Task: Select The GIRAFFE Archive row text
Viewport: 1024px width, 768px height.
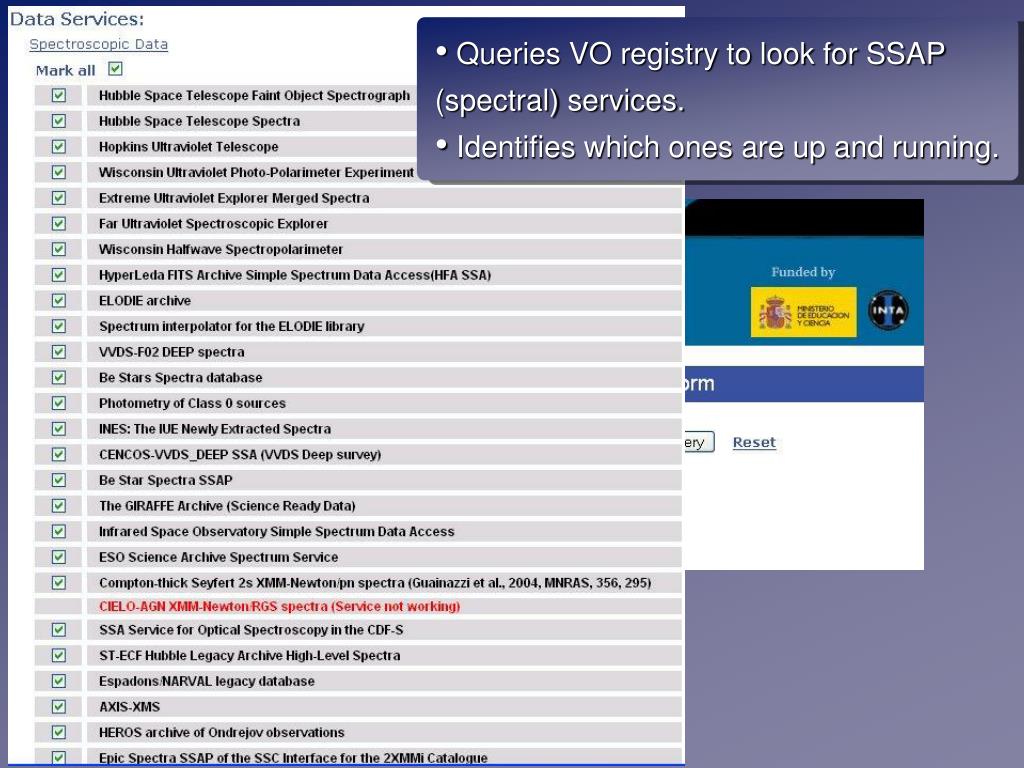Action: point(227,505)
